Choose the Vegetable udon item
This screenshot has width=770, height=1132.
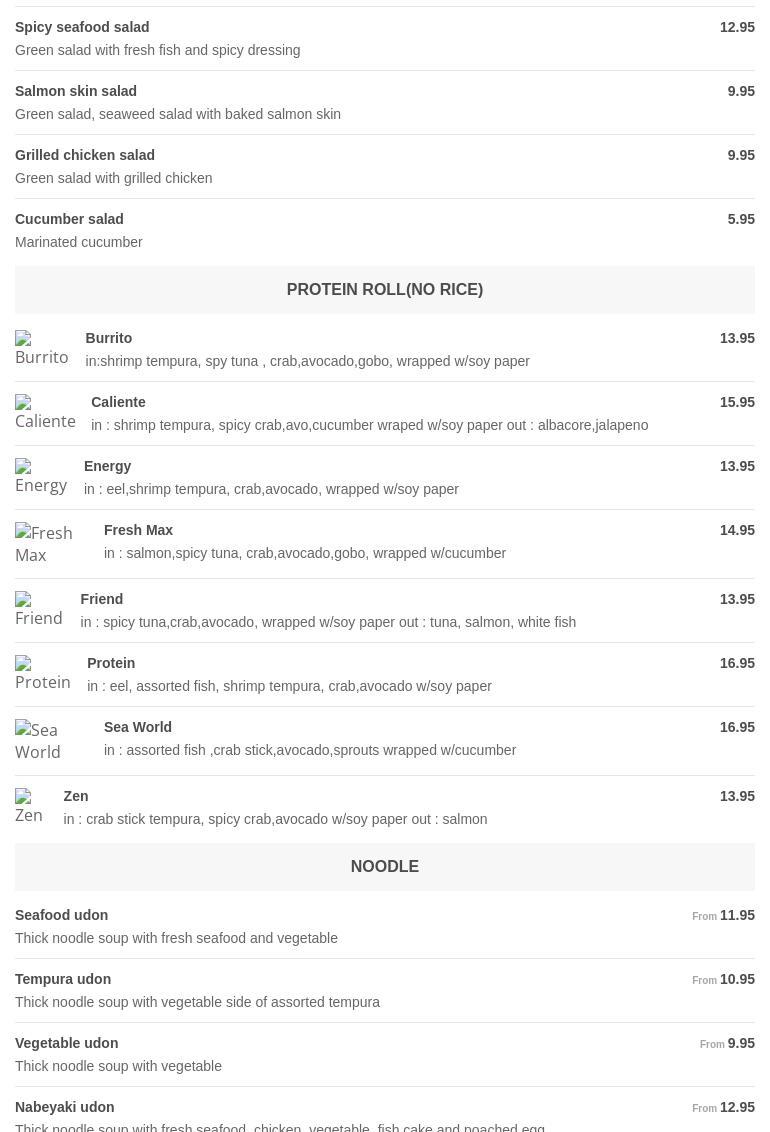66,1043
